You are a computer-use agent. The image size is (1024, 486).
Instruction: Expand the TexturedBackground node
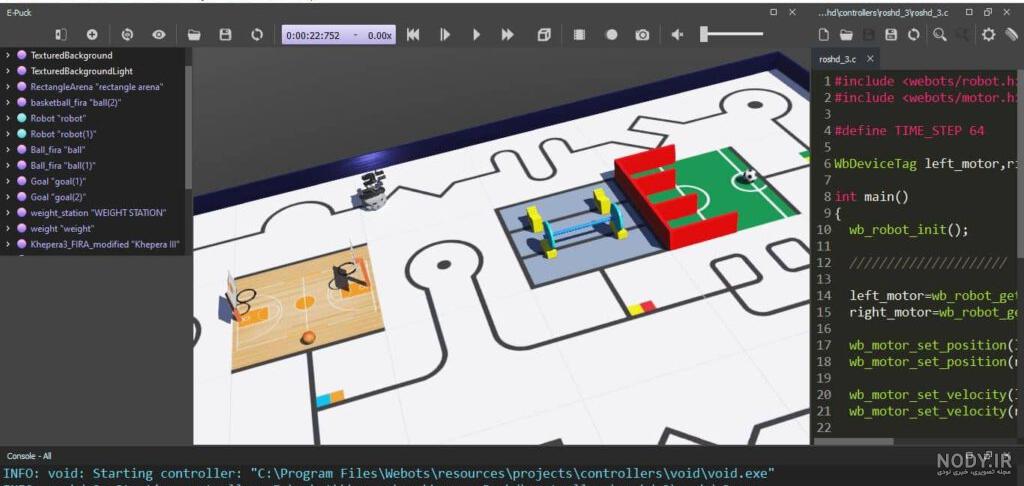(7, 56)
